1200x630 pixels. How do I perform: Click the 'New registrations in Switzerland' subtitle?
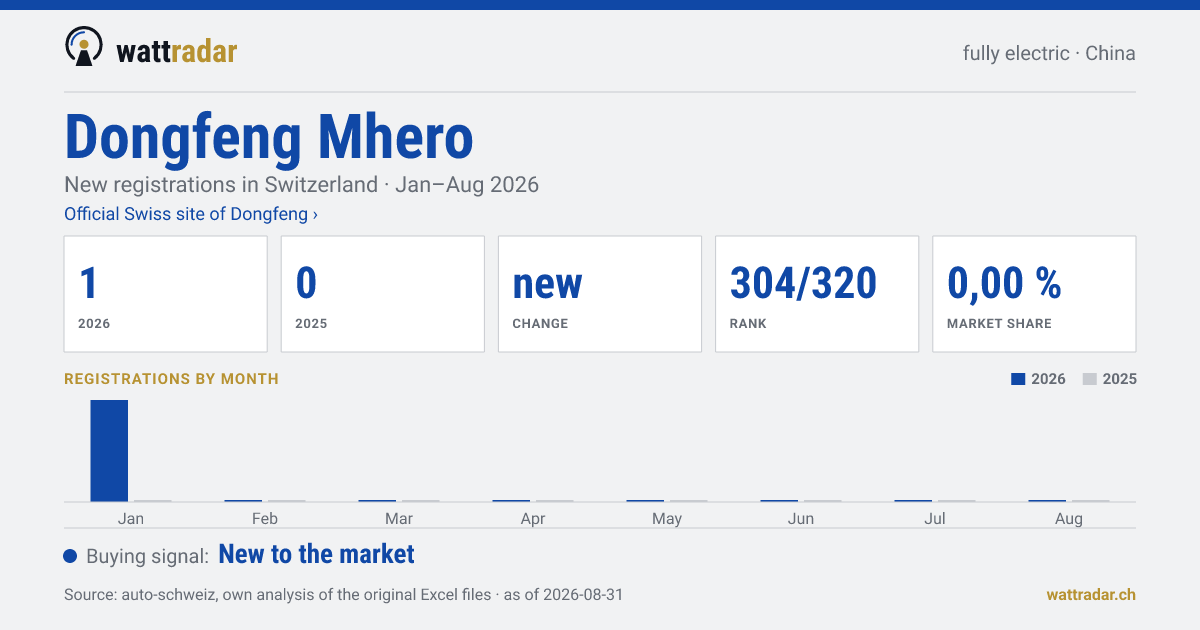[301, 185]
